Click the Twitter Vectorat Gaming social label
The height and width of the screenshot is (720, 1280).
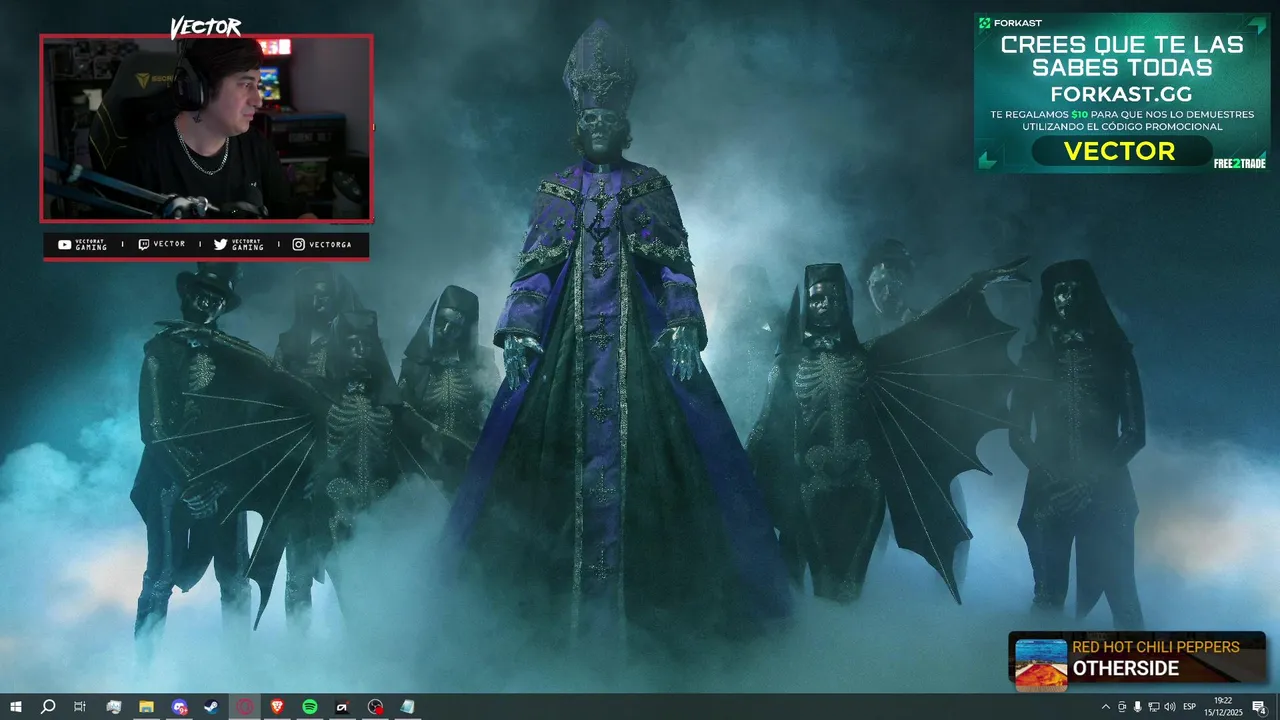coord(238,245)
